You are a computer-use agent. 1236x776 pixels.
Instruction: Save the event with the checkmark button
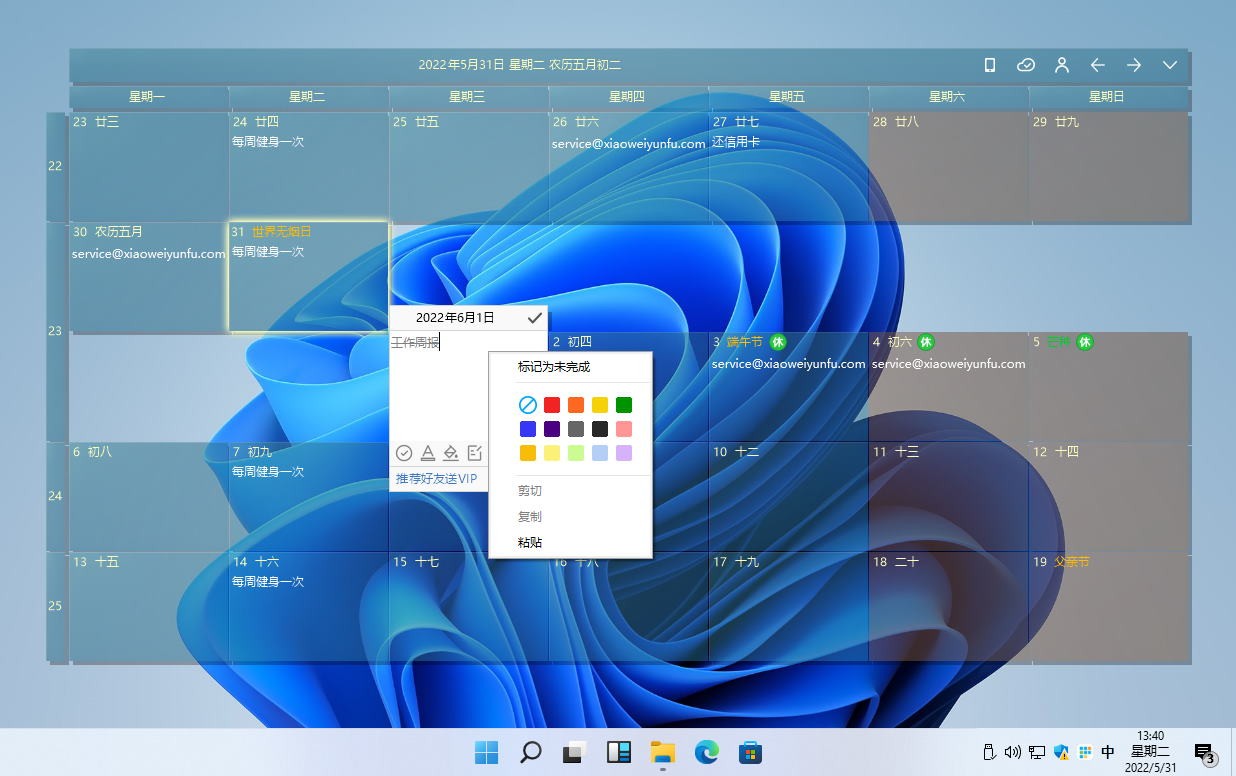click(x=534, y=317)
